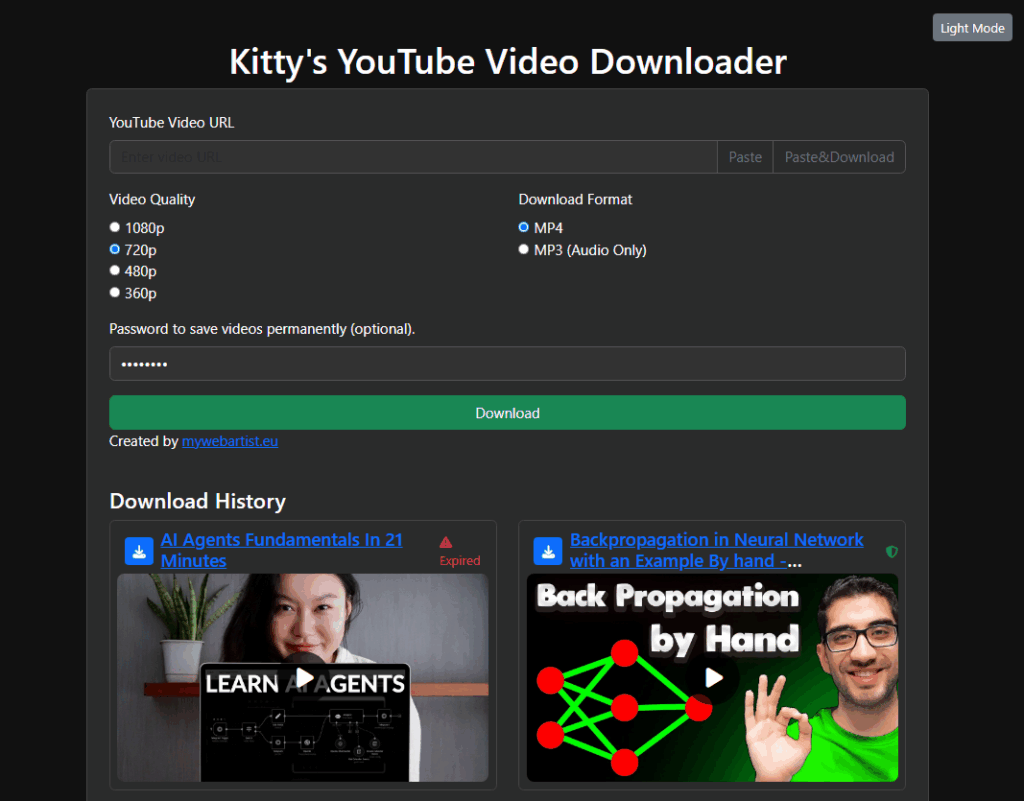This screenshot has height=801, width=1024.
Task: Play the Learn AI Agents video
Action: tap(304, 678)
